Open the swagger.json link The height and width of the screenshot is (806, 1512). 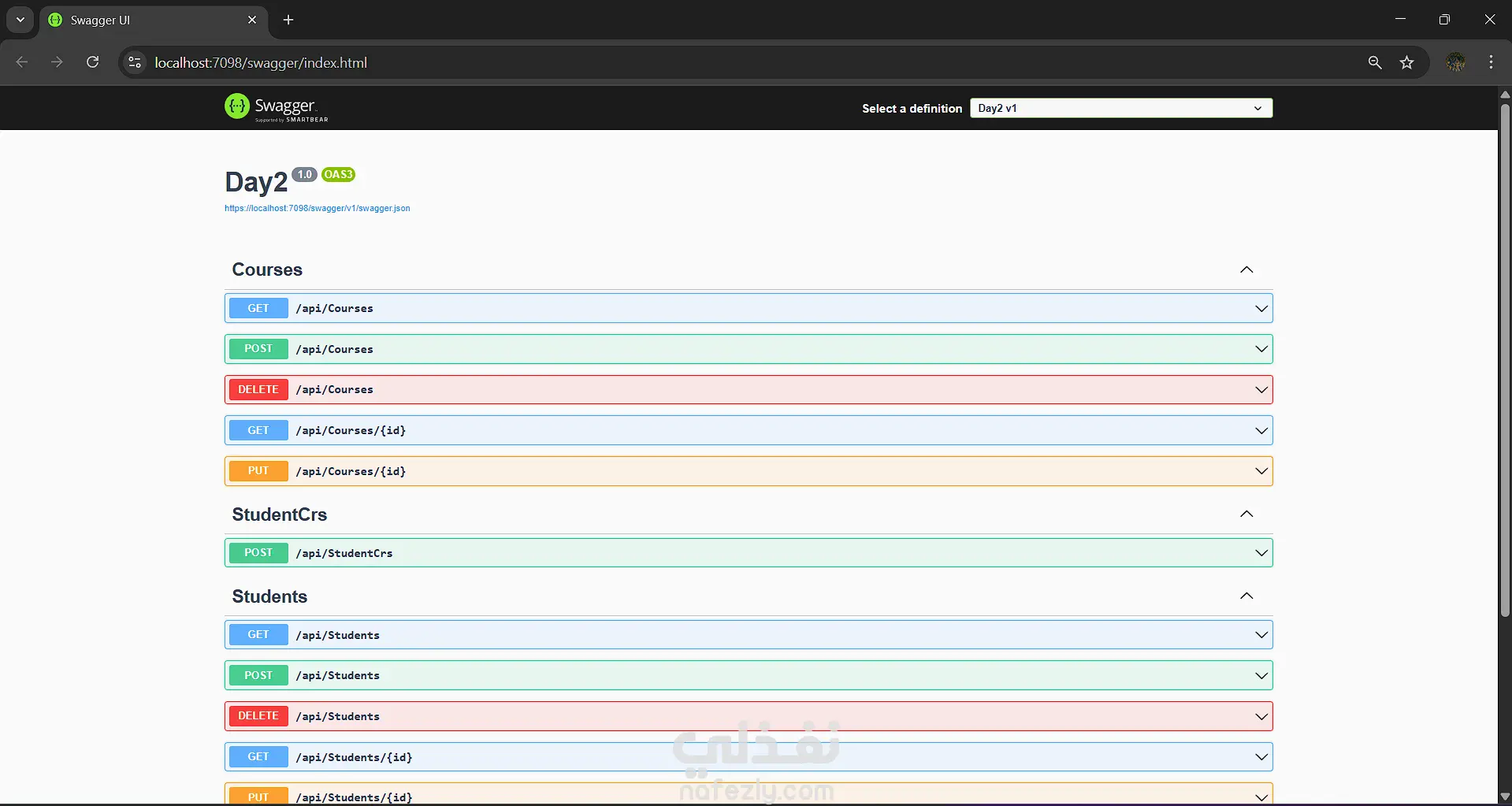(x=318, y=208)
